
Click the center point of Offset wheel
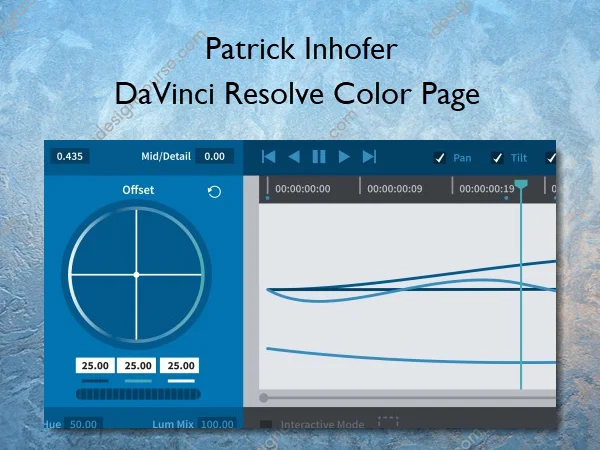click(x=136, y=273)
